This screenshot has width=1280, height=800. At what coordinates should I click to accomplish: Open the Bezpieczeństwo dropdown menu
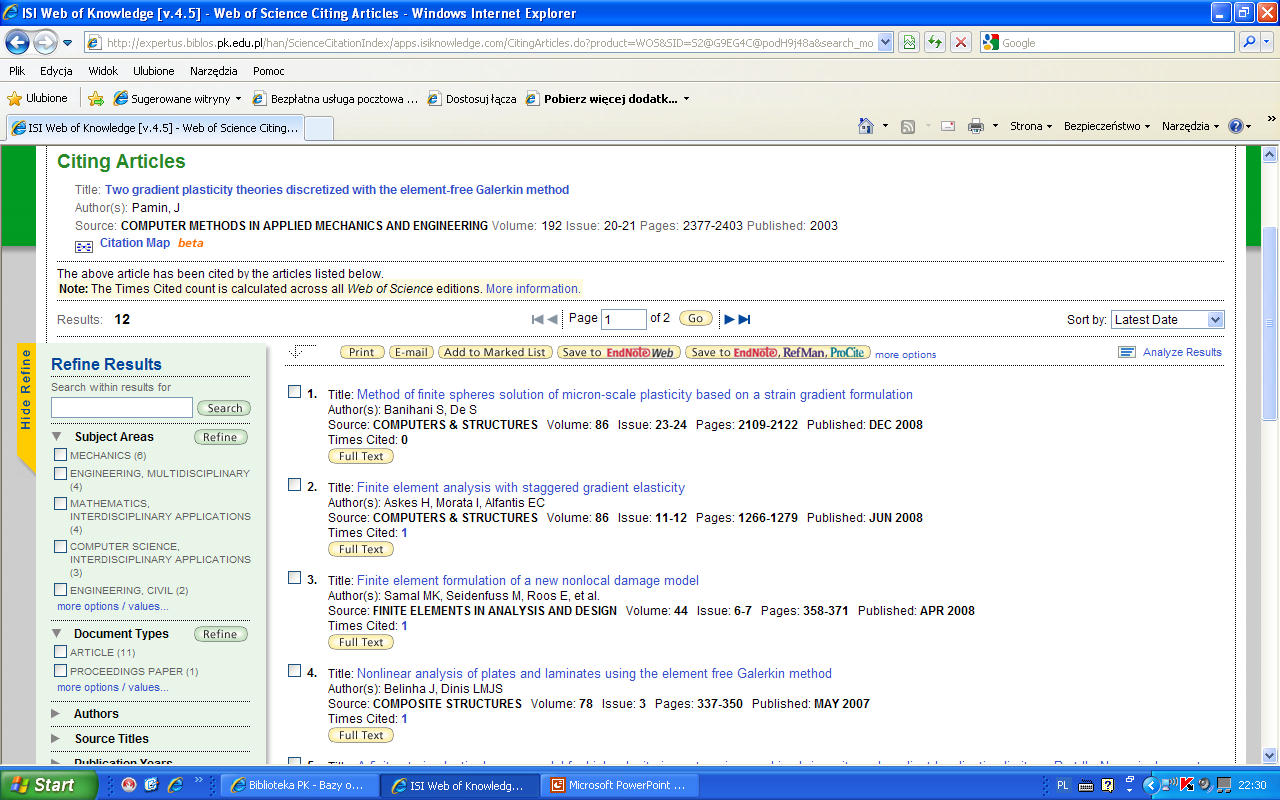1107,126
